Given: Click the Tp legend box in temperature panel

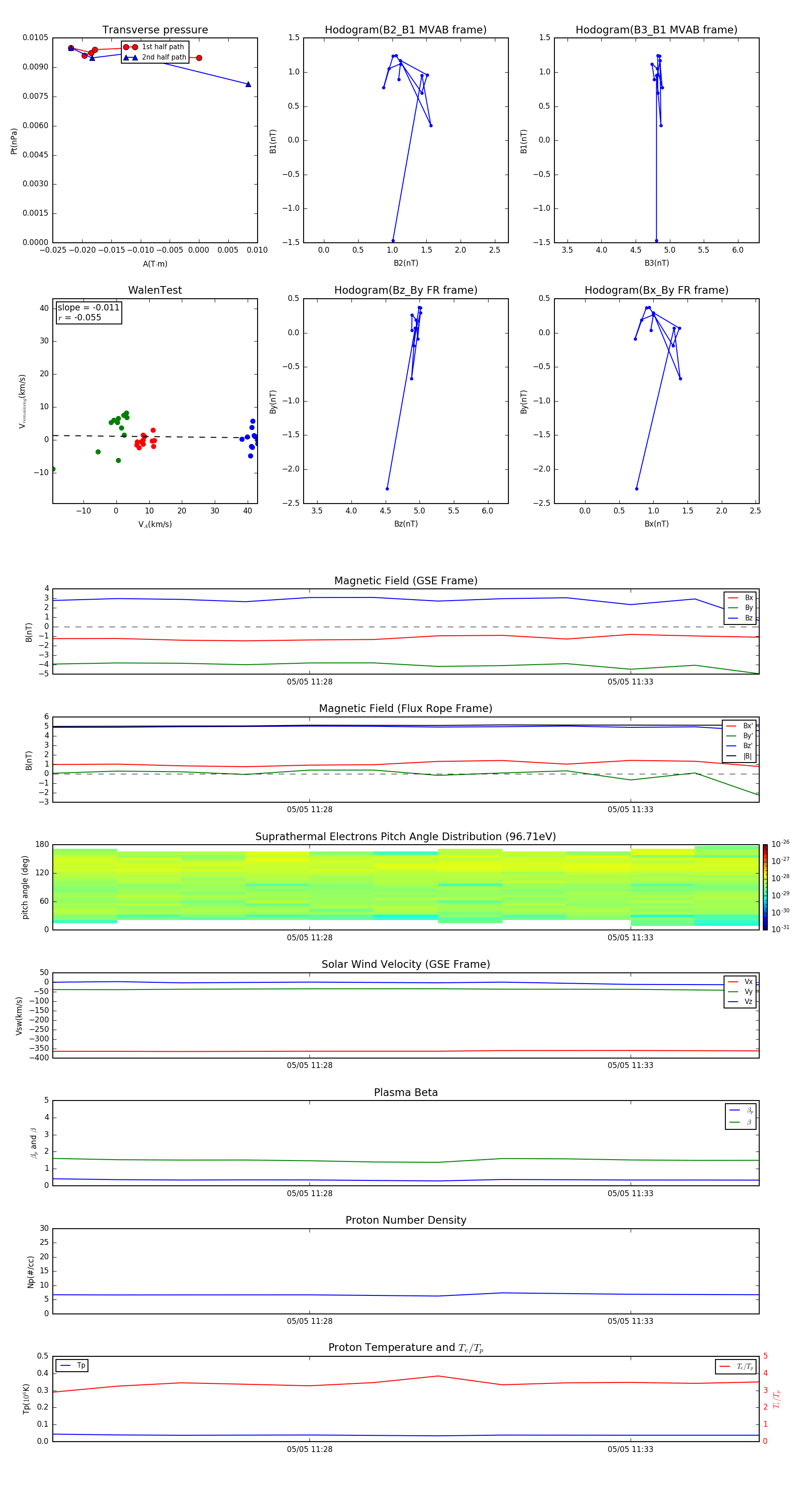Looking at the screenshot, I should click(x=72, y=1365).
